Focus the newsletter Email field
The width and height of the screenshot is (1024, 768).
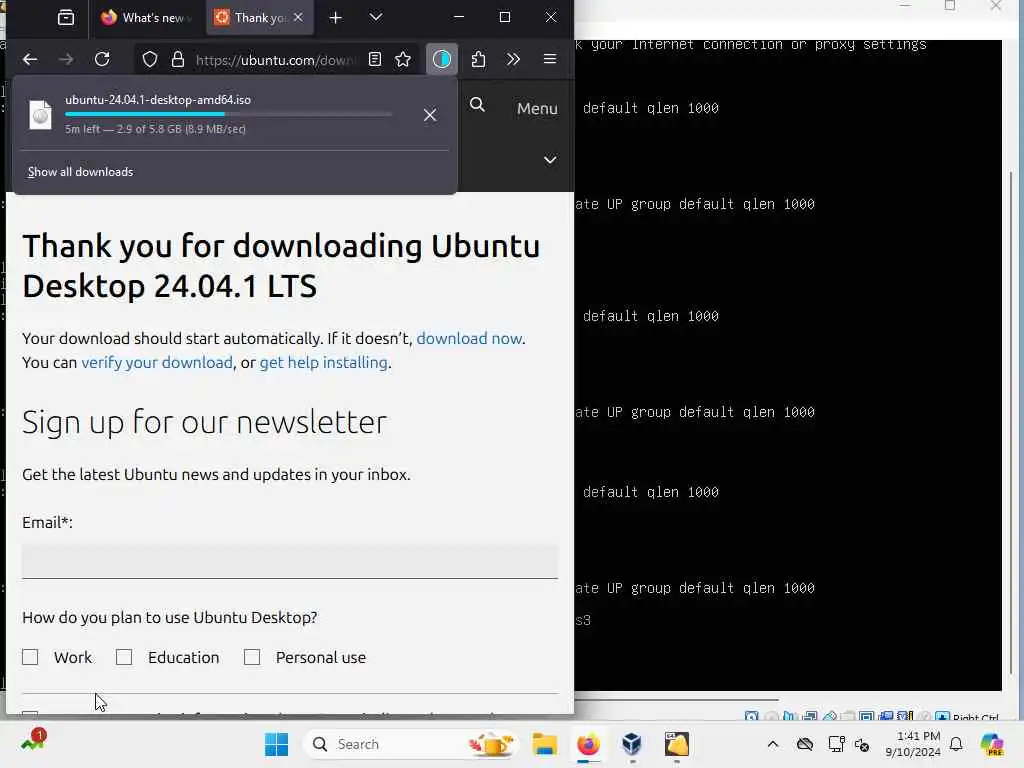click(290, 561)
